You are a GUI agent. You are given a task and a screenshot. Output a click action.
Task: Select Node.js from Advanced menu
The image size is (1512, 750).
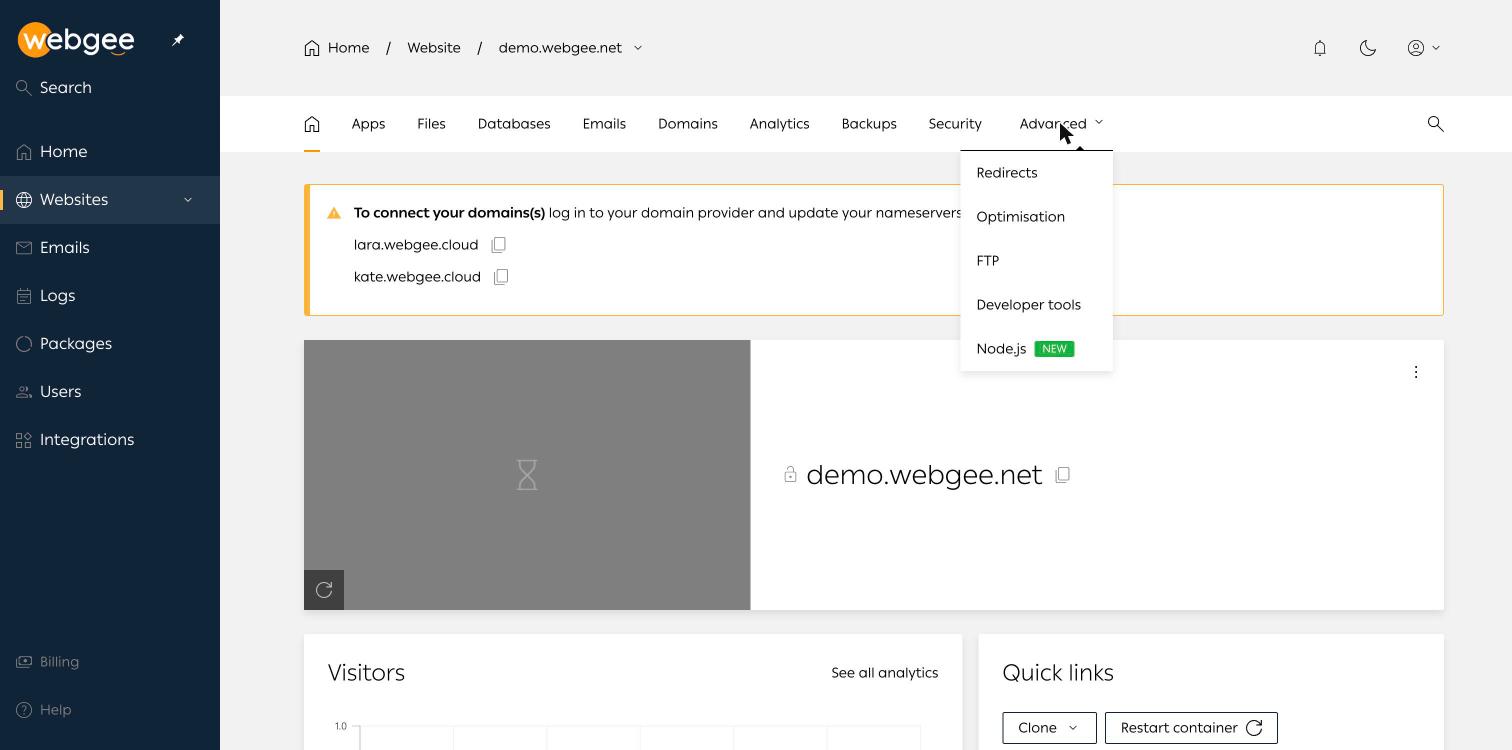point(1036,349)
